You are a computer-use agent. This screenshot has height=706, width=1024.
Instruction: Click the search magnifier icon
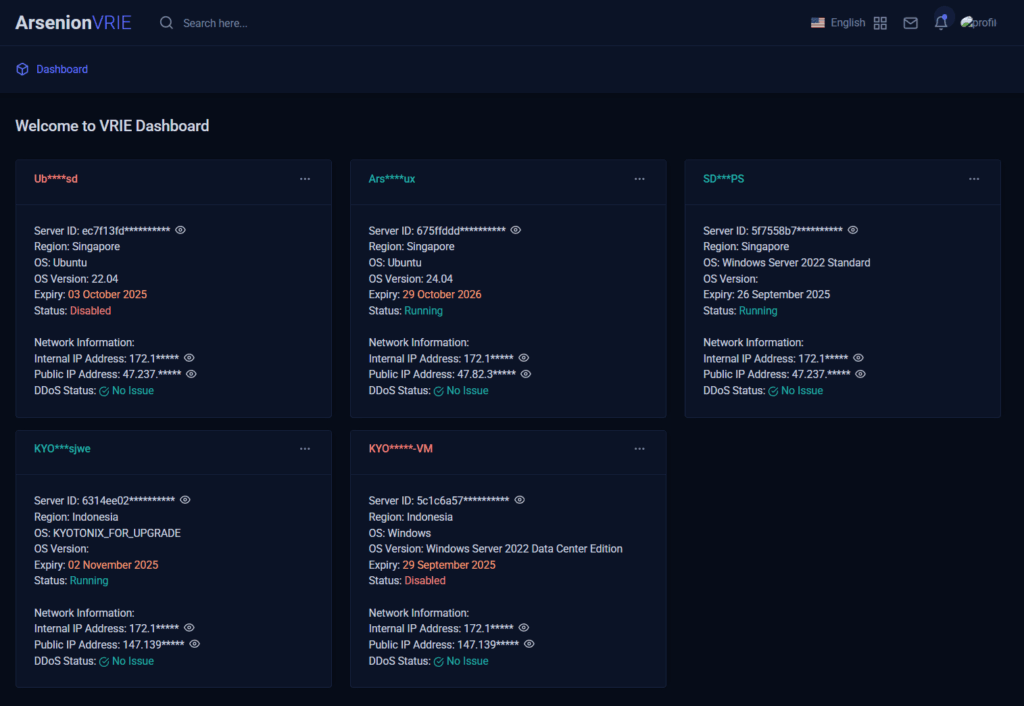(166, 23)
